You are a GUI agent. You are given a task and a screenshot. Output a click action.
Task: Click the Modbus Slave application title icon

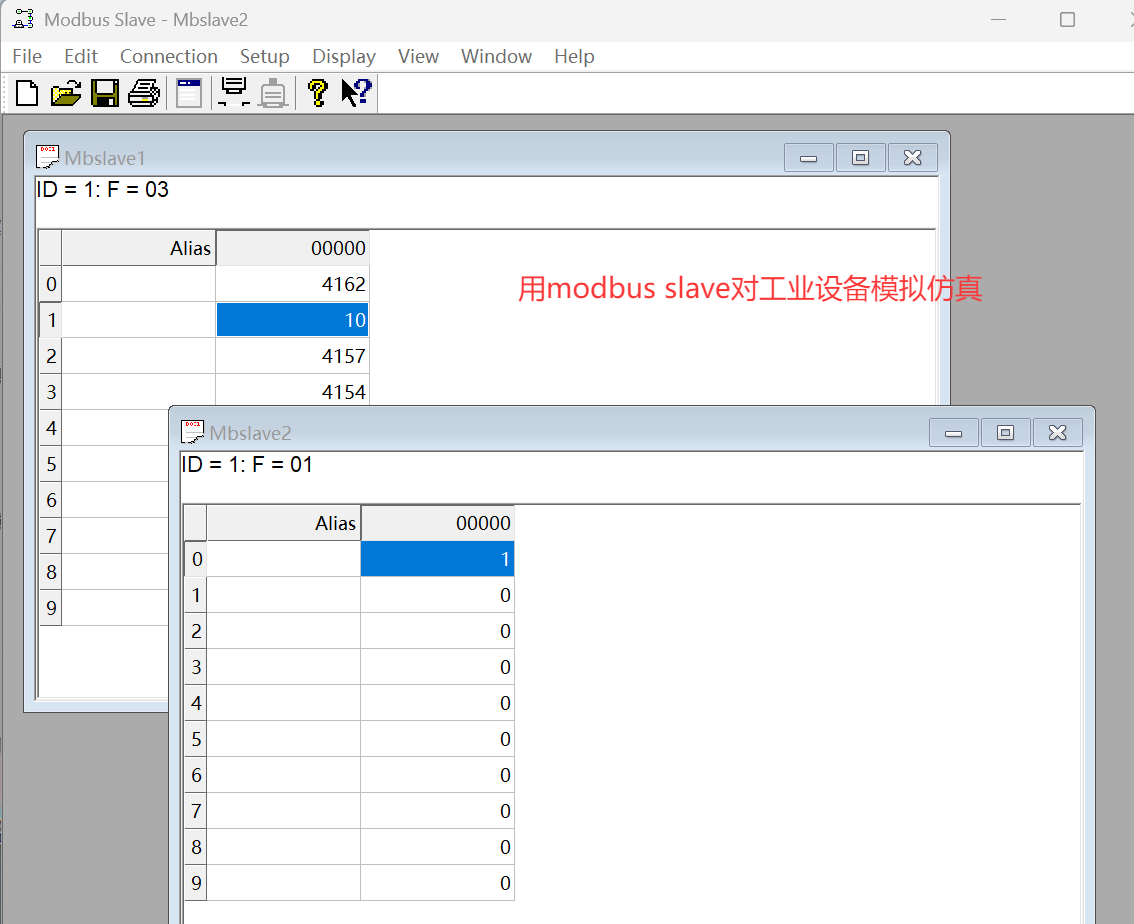(x=23, y=20)
